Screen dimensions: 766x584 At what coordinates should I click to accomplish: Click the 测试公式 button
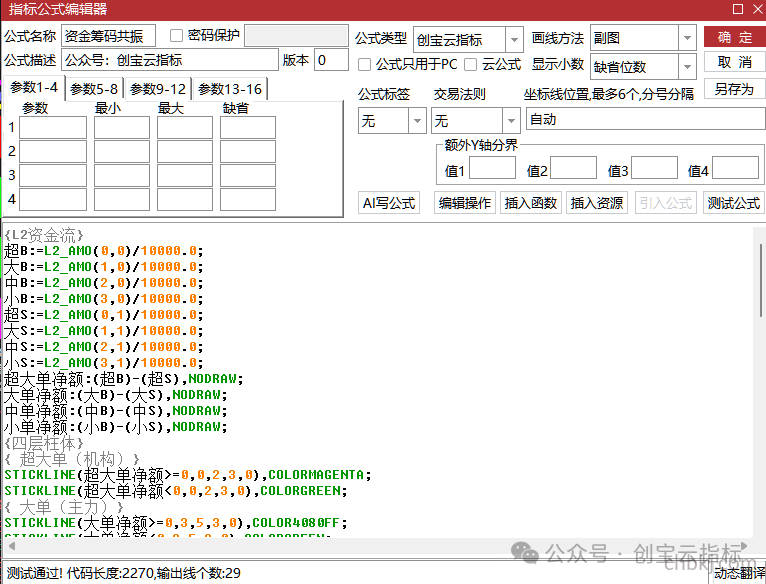(x=734, y=202)
